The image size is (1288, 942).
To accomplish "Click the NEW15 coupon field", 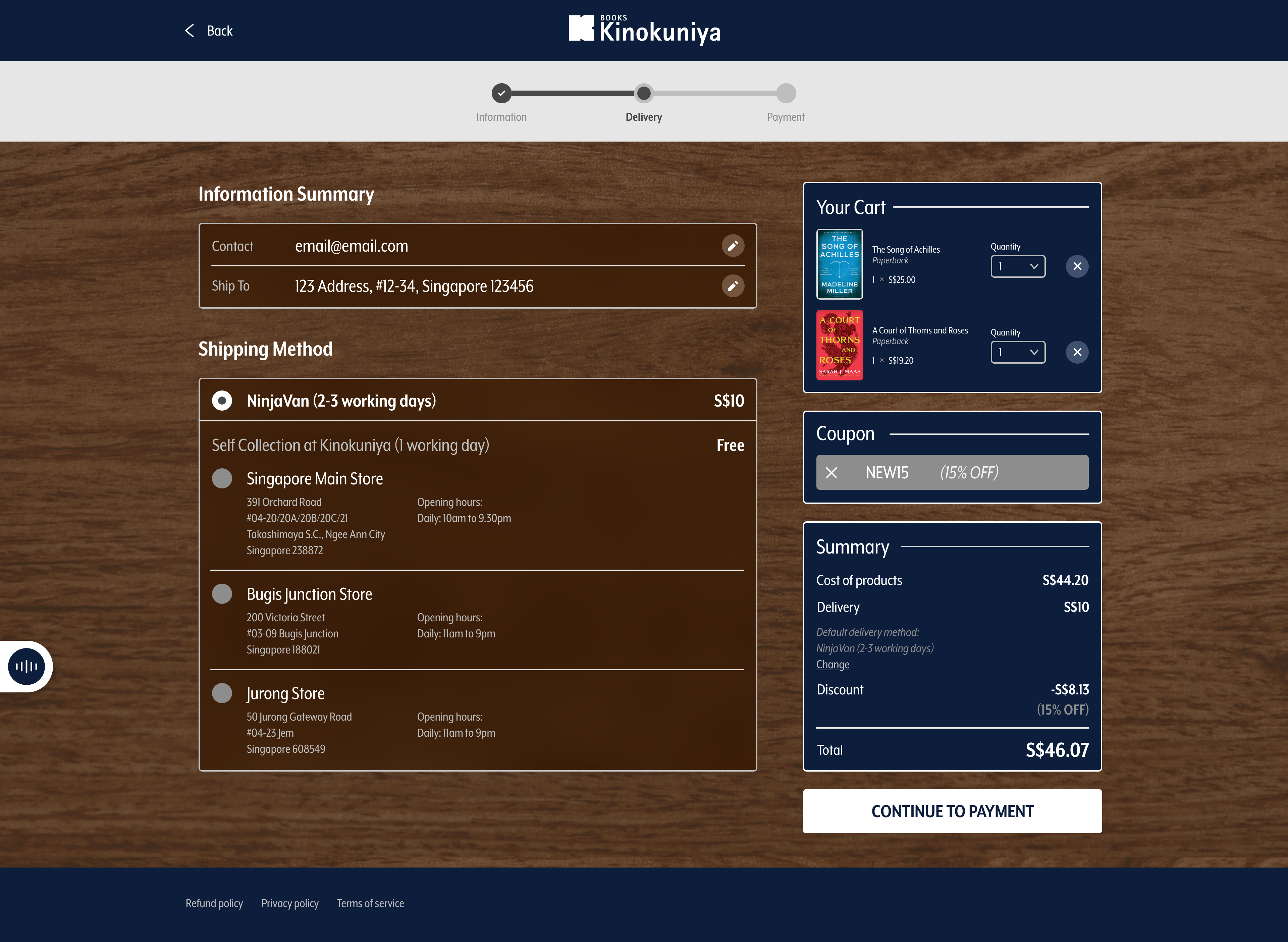I will click(952, 472).
